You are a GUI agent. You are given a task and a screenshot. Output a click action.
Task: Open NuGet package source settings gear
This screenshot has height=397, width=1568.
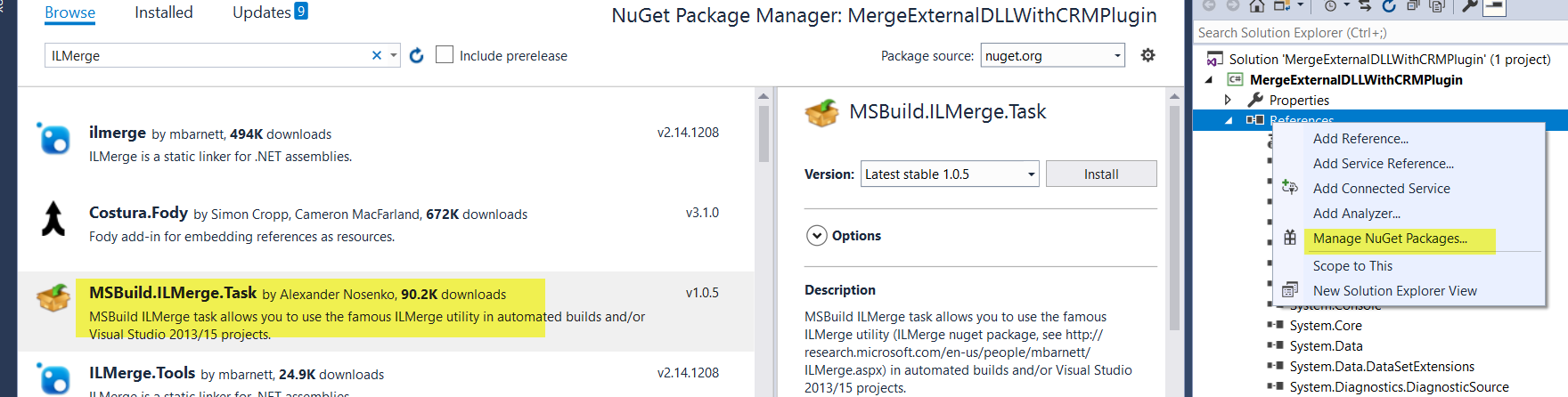click(1148, 55)
